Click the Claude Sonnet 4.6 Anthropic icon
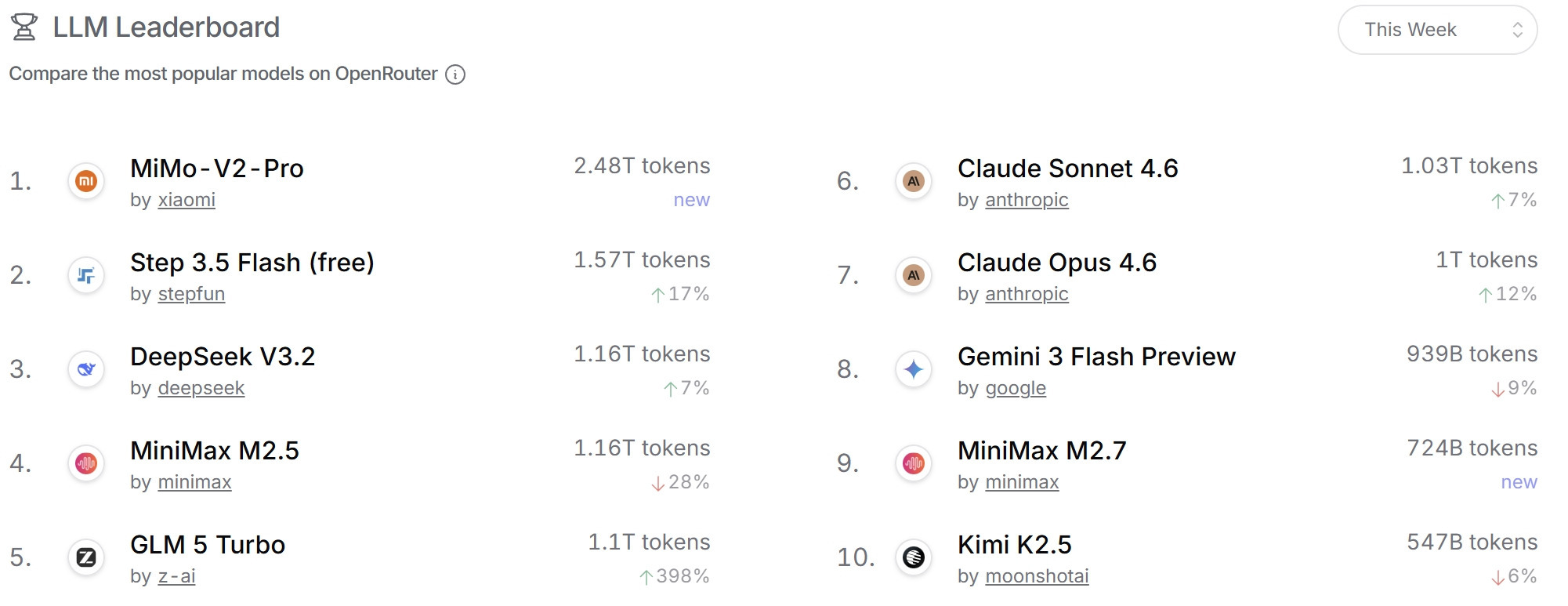This screenshot has width=1568, height=606. click(x=914, y=181)
